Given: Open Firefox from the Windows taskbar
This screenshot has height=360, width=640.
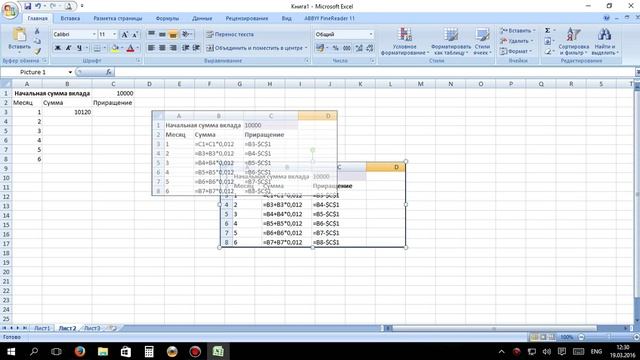Looking at the screenshot, I should tap(80, 351).
